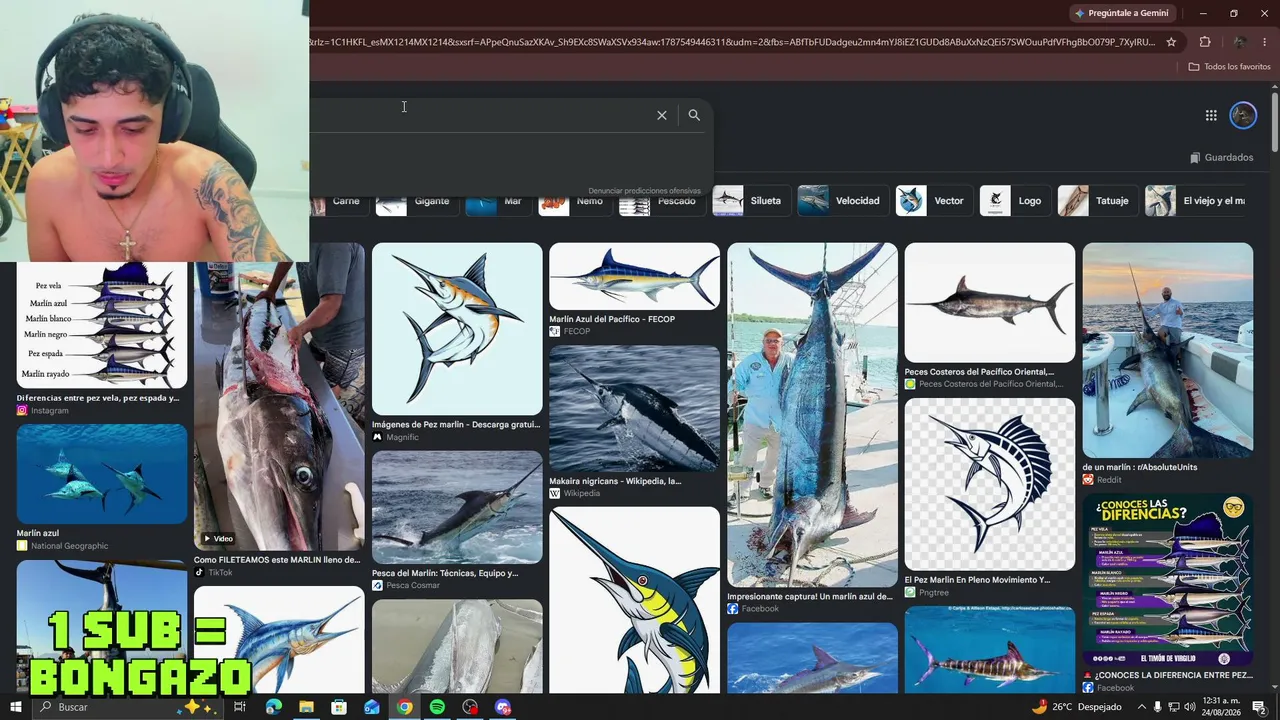Clear the search box with the X icon

coord(661,115)
